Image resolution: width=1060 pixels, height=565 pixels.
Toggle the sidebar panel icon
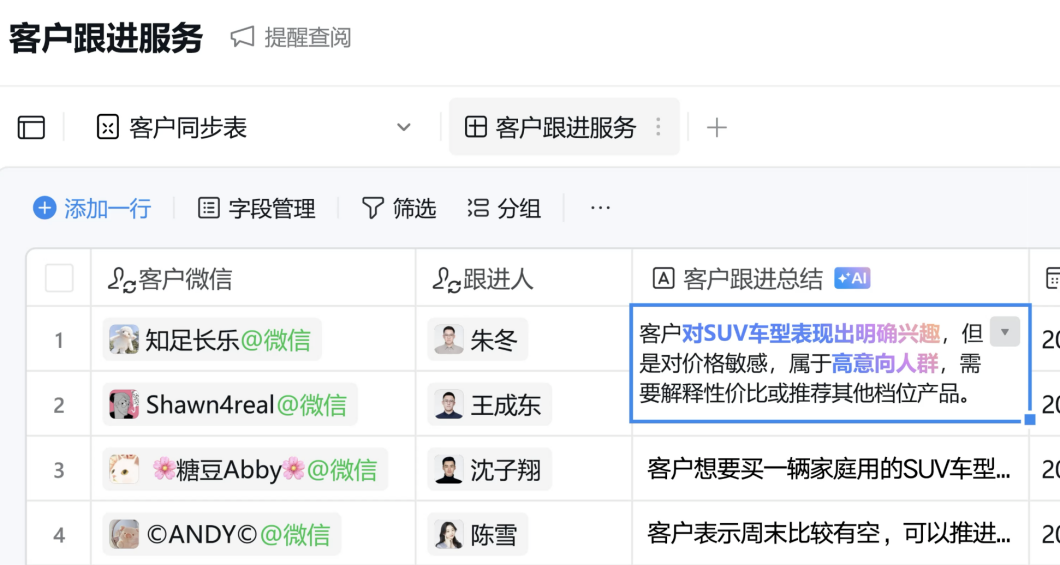pos(32,127)
